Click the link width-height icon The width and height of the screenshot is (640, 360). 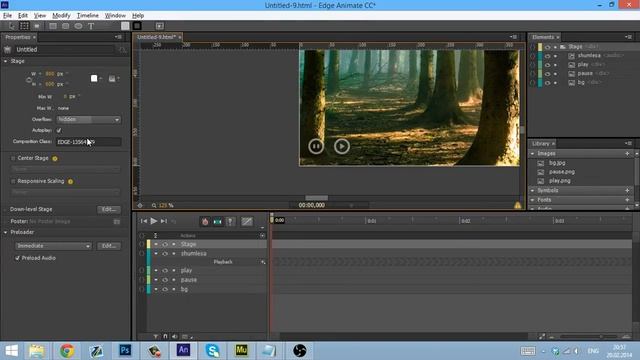point(29,79)
